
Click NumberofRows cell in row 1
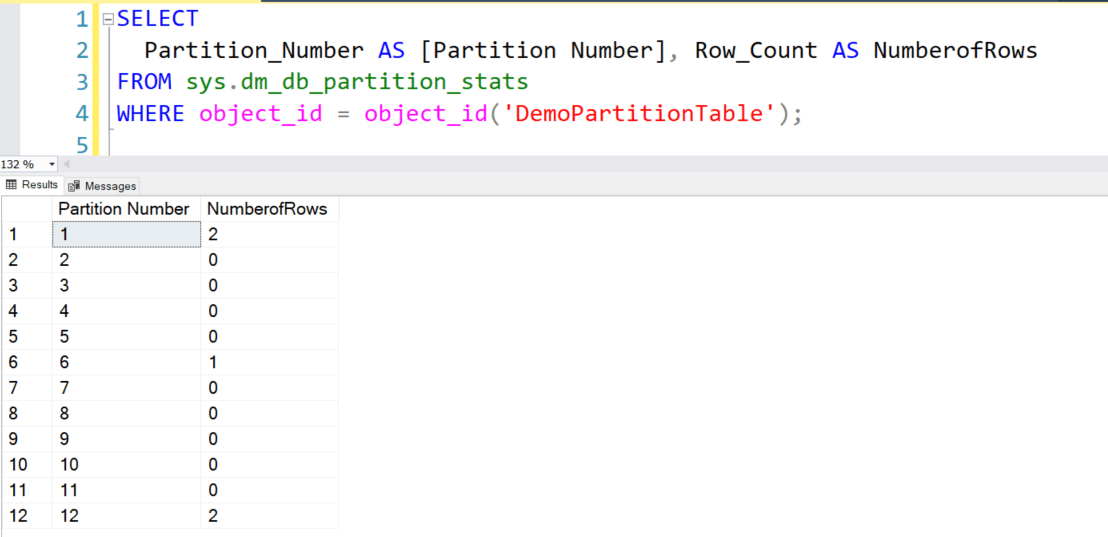269,235
